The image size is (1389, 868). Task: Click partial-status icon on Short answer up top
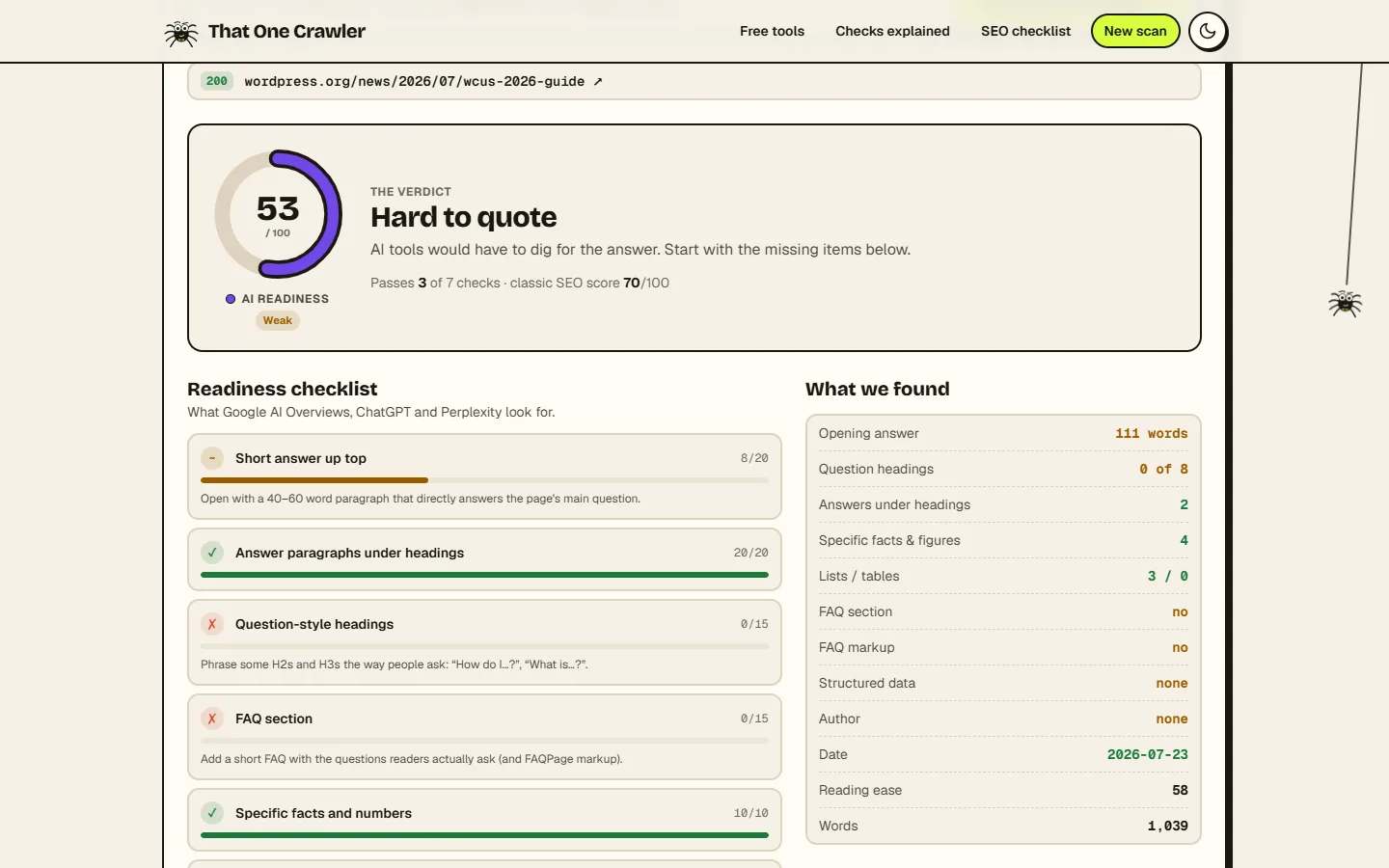(x=212, y=459)
